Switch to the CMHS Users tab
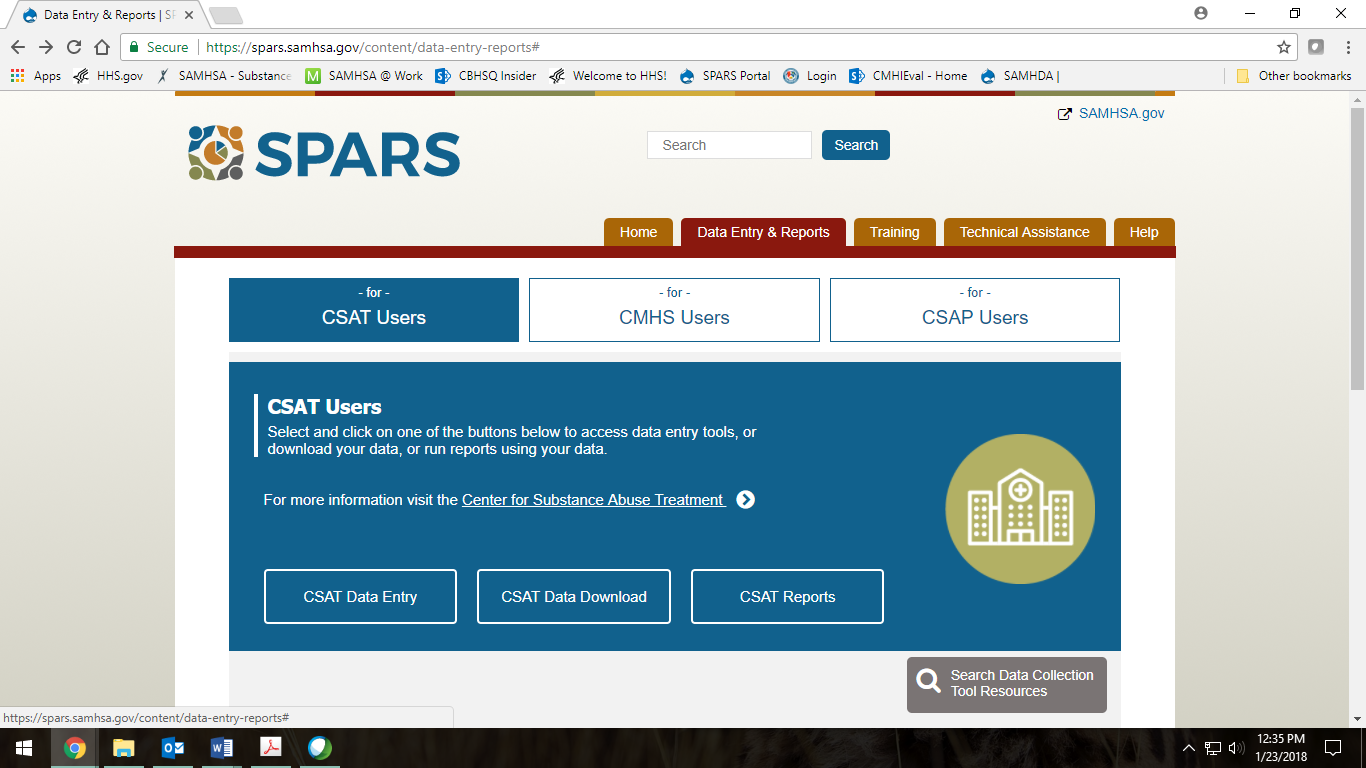This screenshot has width=1366, height=768. (x=674, y=310)
